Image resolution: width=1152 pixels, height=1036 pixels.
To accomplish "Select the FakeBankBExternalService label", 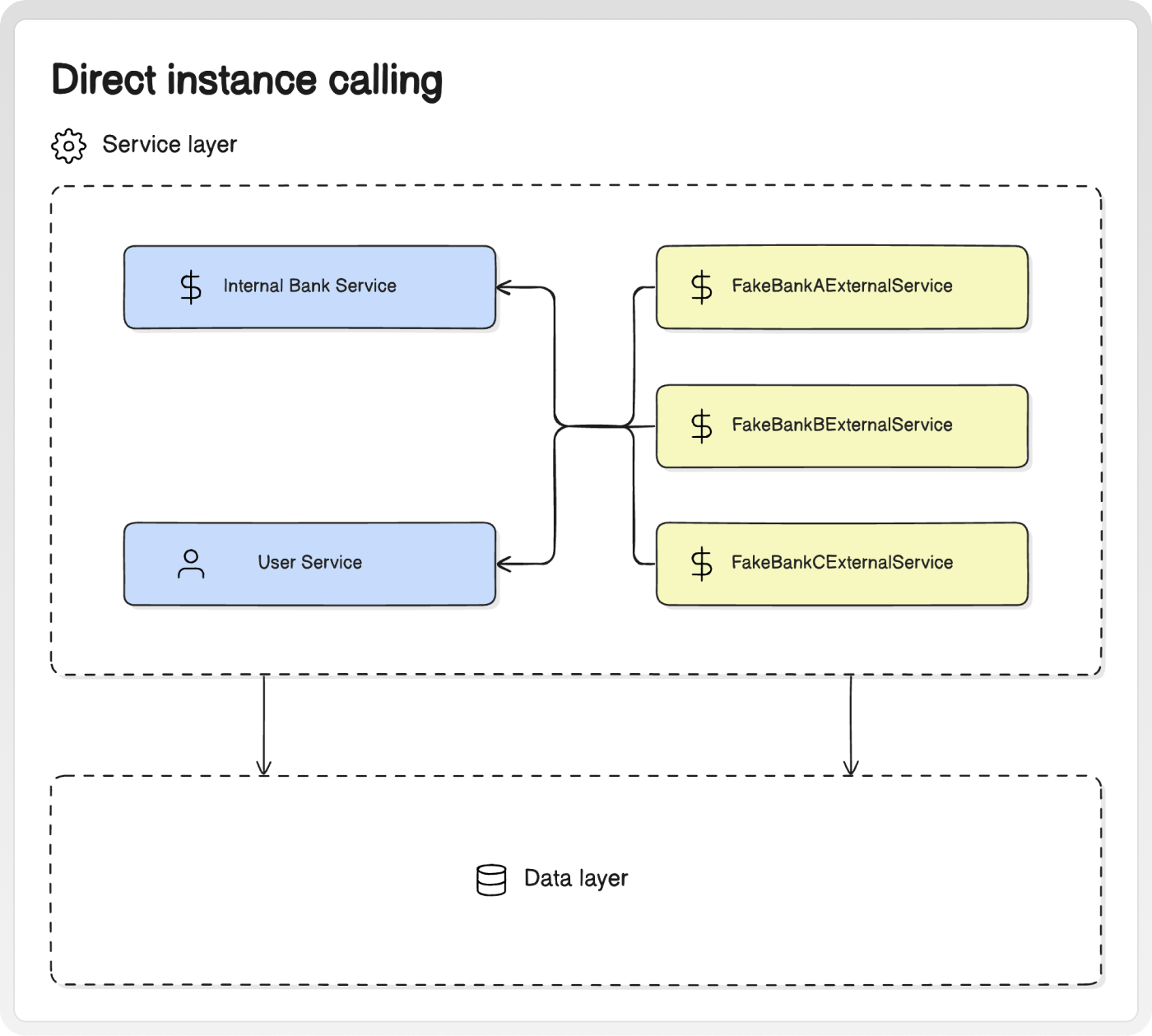I will (842, 425).
